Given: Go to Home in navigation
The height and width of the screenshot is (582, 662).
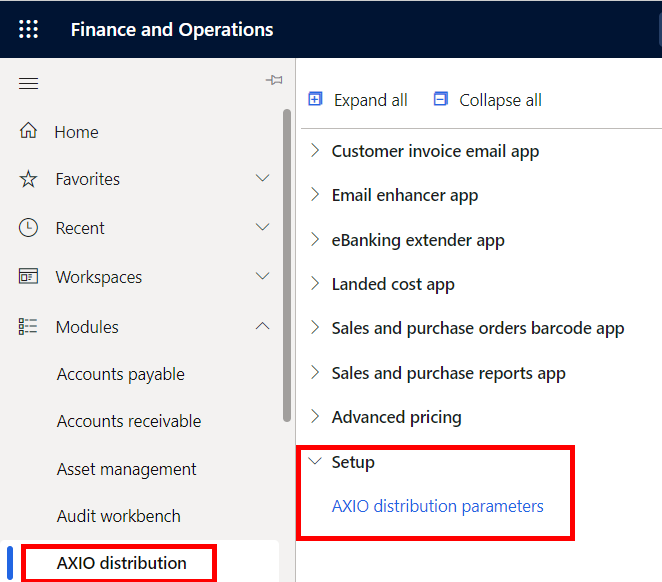Looking at the screenshot, I should (76, 132).
